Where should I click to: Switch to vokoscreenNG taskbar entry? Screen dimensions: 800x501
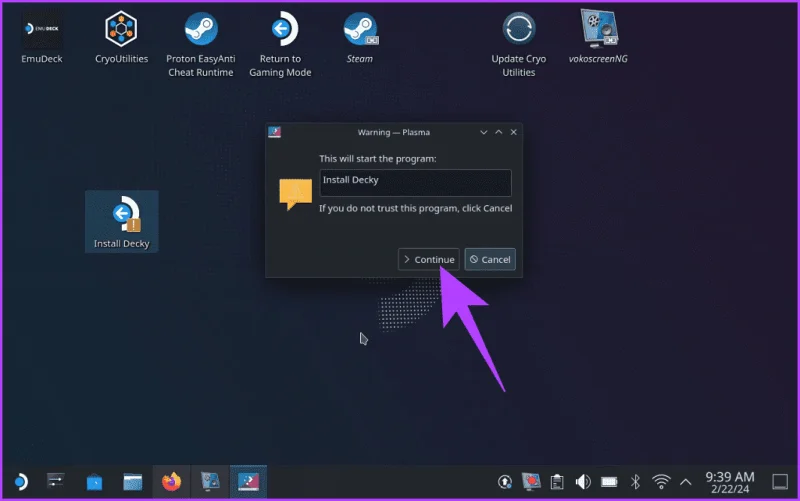(210, 482)
